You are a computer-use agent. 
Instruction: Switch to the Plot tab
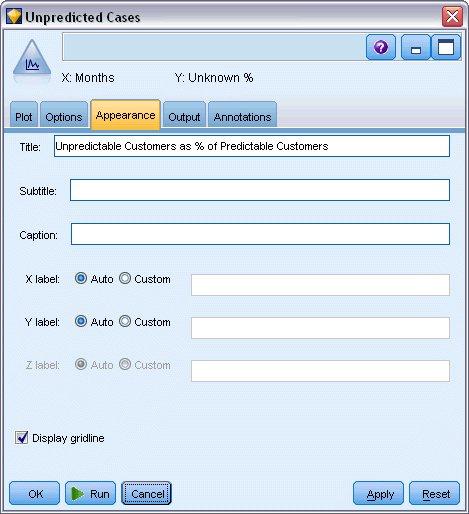click(x=24, y=115)
